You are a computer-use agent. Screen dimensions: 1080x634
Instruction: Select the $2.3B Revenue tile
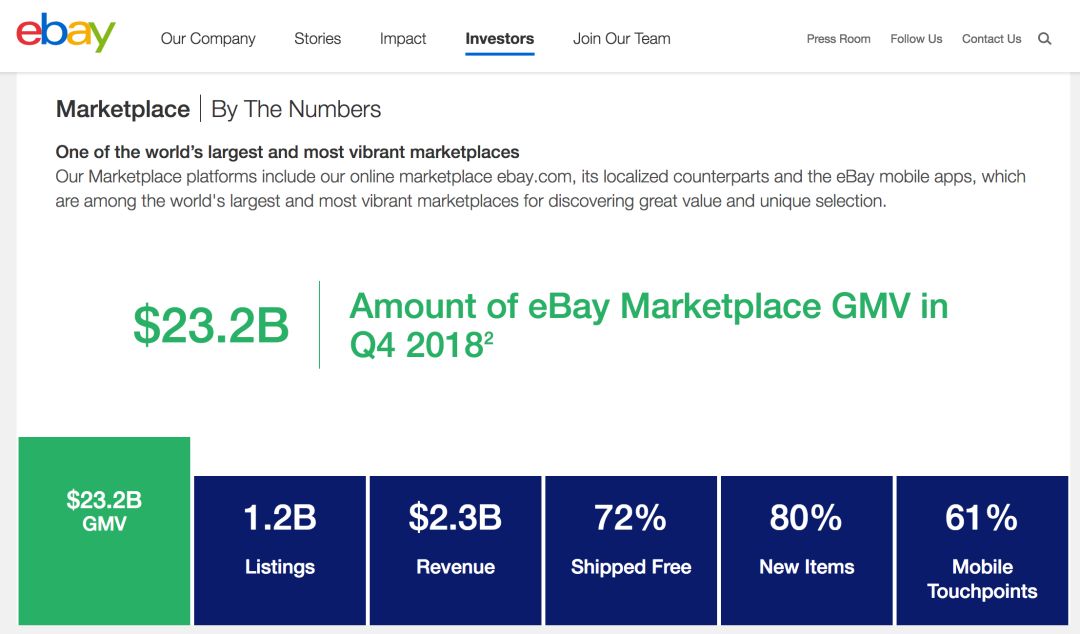tap(455, 549)
